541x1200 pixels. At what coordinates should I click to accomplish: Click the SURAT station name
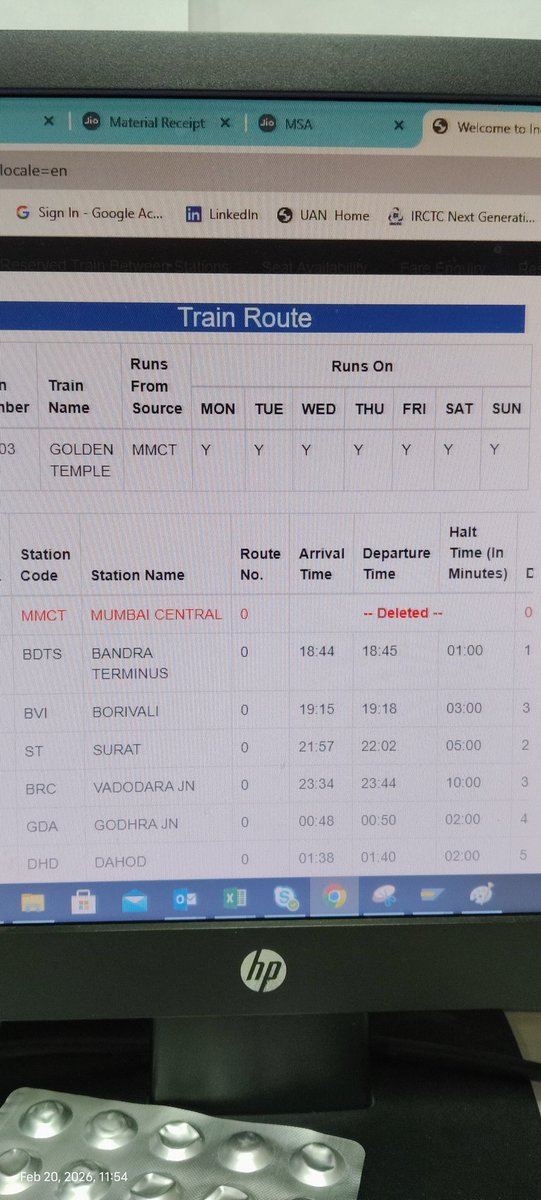(117, 749)
